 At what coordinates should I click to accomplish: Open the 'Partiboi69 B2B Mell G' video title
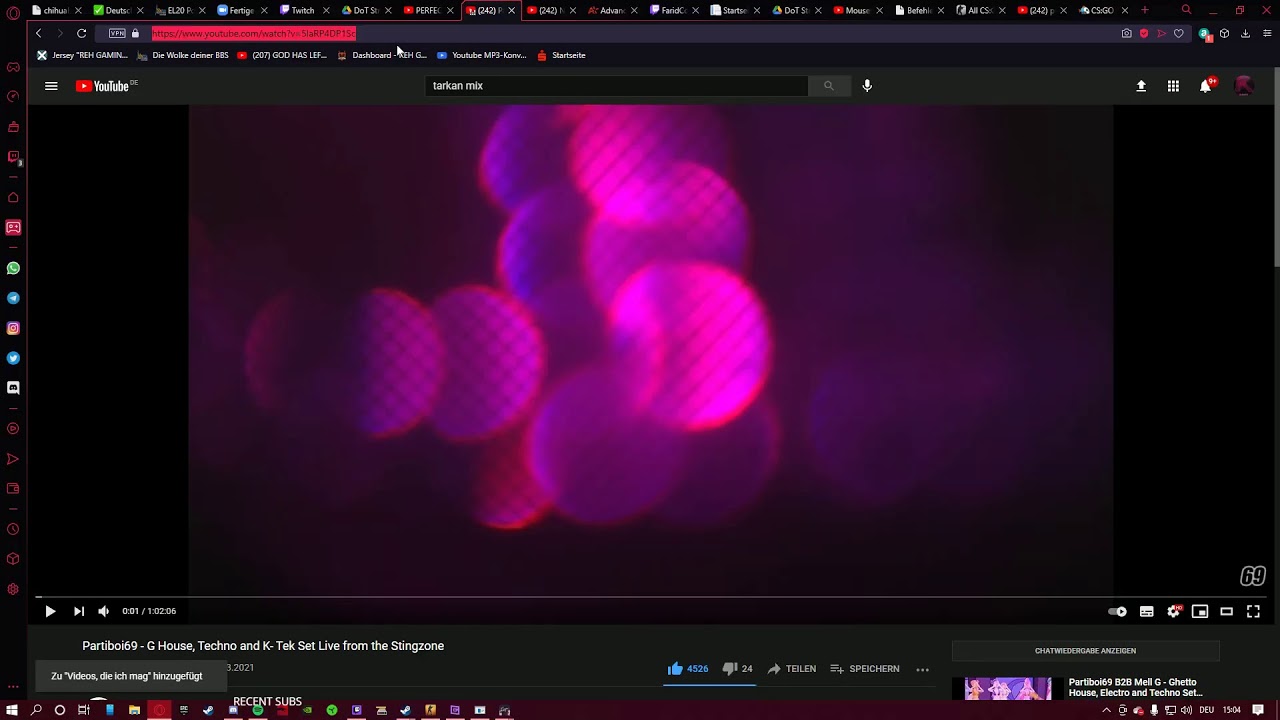(1135, 687)
